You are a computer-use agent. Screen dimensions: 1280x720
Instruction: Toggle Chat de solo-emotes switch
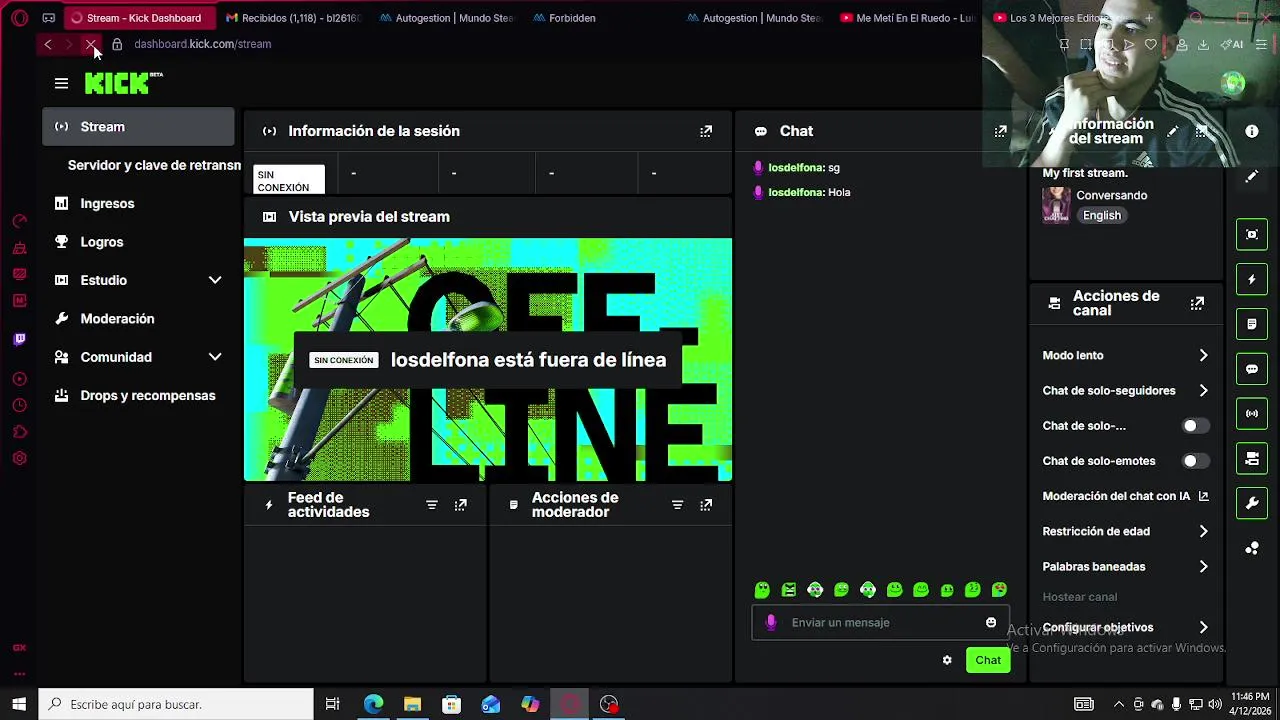[1195, 461]
